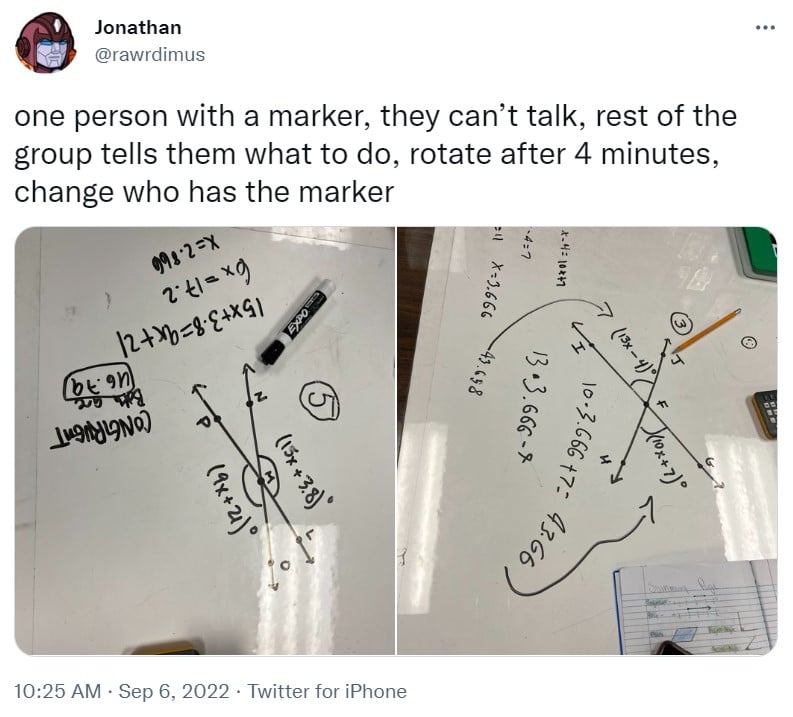Click the yellow pencil in right photo

pyautogui.click(x=708, y=330)
